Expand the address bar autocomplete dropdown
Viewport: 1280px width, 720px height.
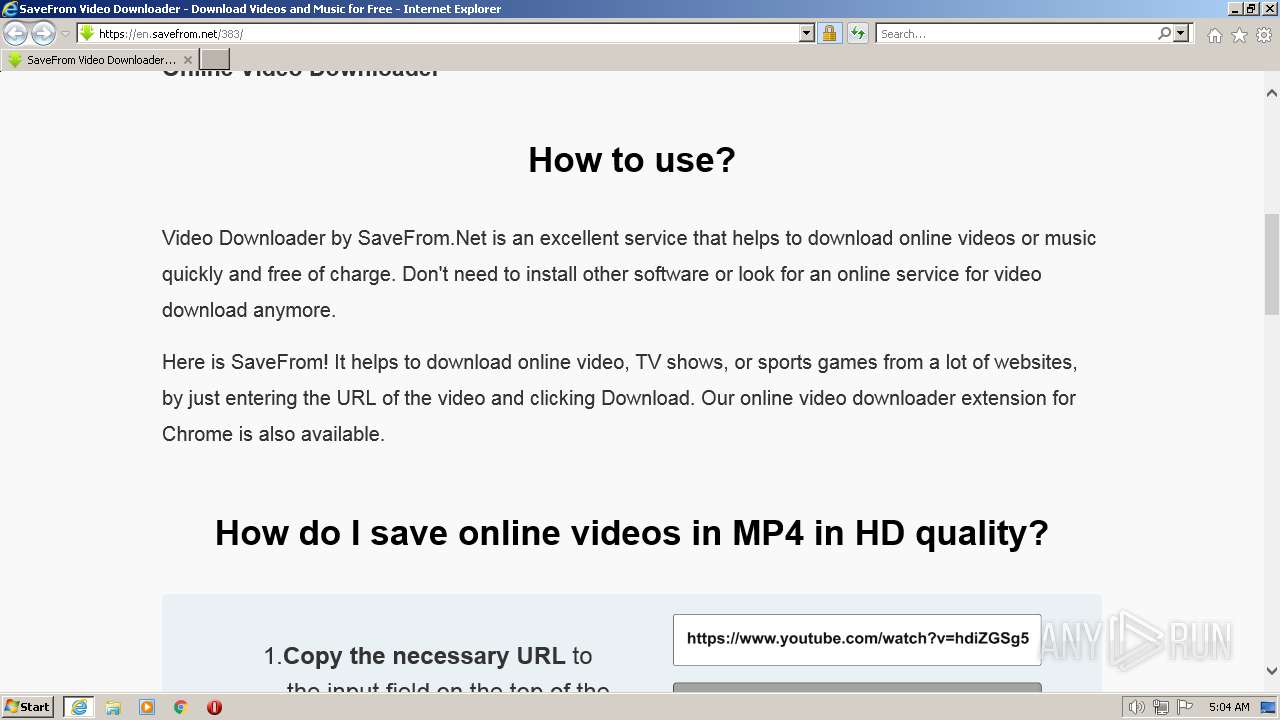coord(807,33)
